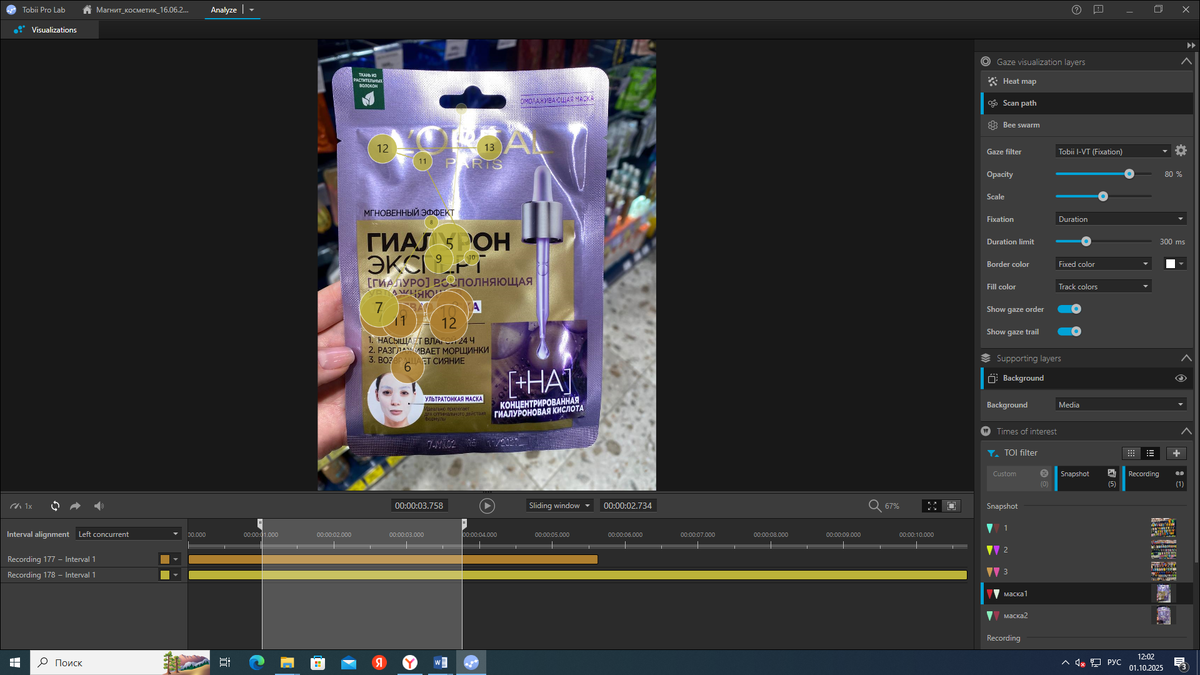Open the Border color Fixed color dropdown
1200x675 pixels.
pyautogui.click(x=1105, y=264)
